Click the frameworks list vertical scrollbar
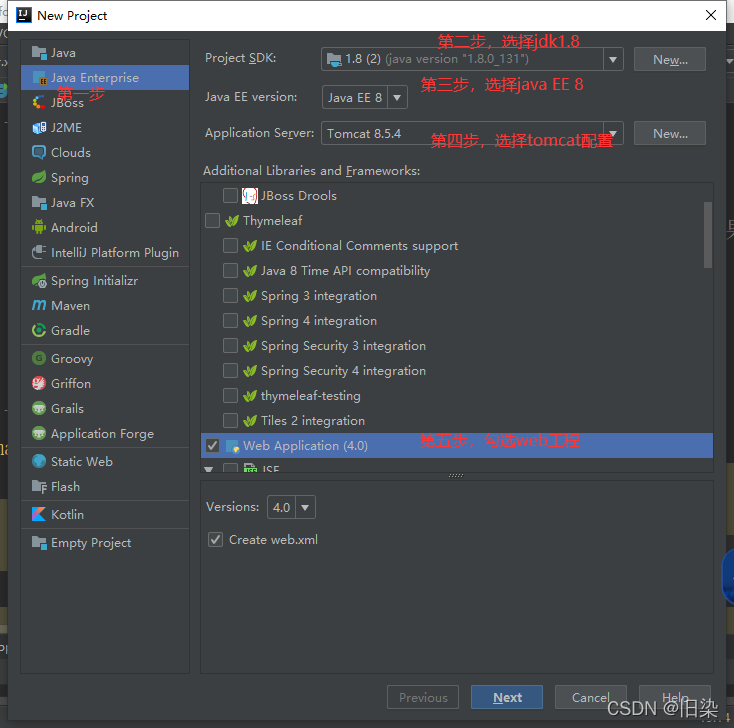Screen dimensions: 734x728 [708, 235]
